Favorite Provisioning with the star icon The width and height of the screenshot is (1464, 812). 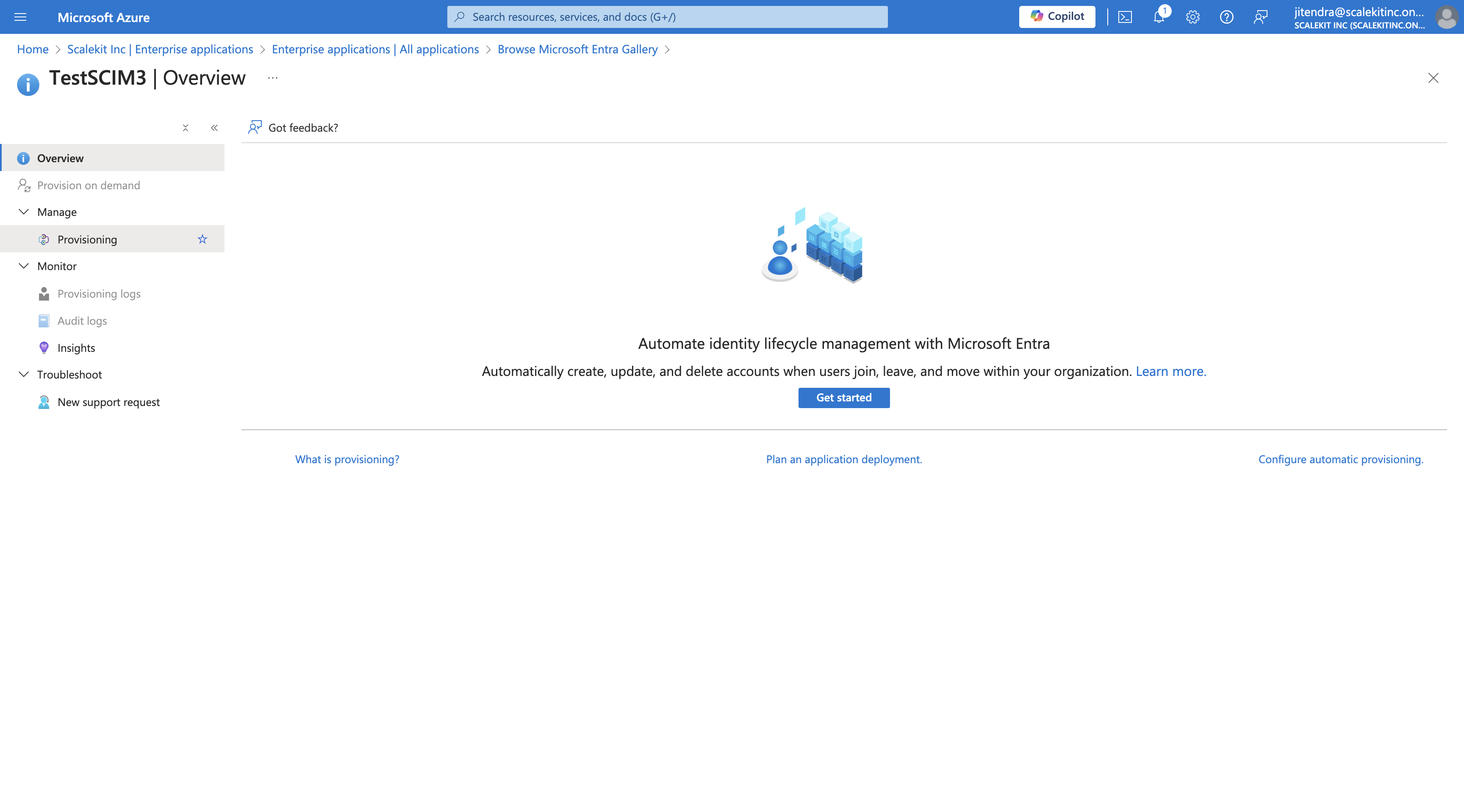pyautogui.click(x=202, y=239)
